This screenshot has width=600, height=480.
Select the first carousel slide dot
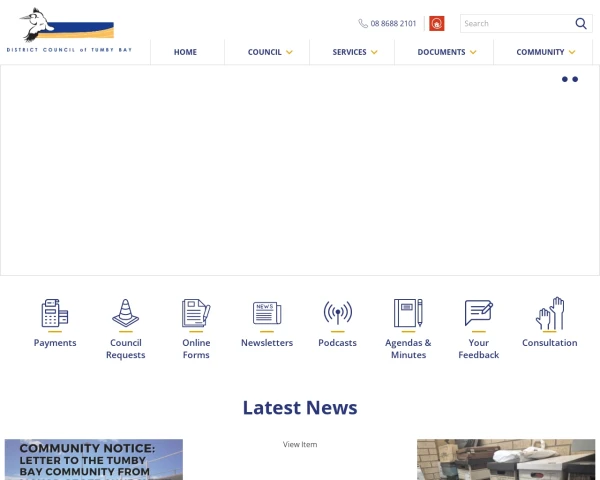[564, 79]
